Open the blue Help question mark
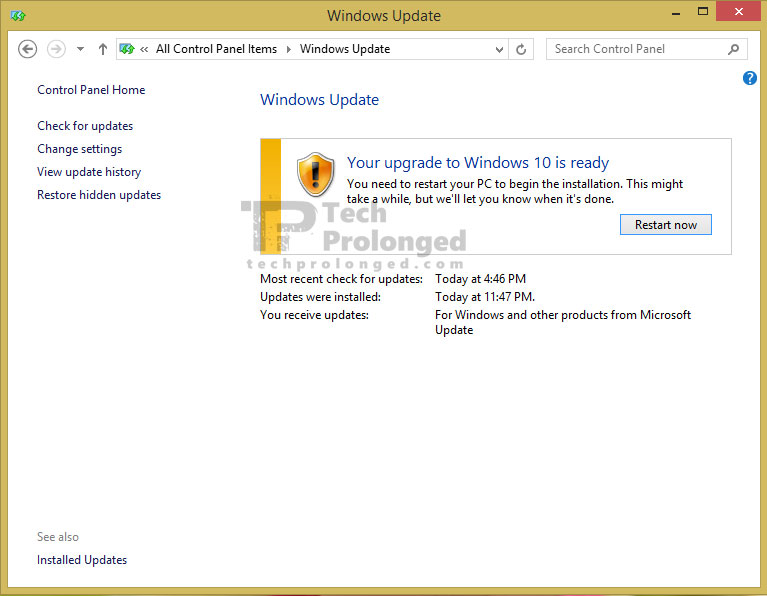The image size is (767, 596). click(x=749, y=78)
